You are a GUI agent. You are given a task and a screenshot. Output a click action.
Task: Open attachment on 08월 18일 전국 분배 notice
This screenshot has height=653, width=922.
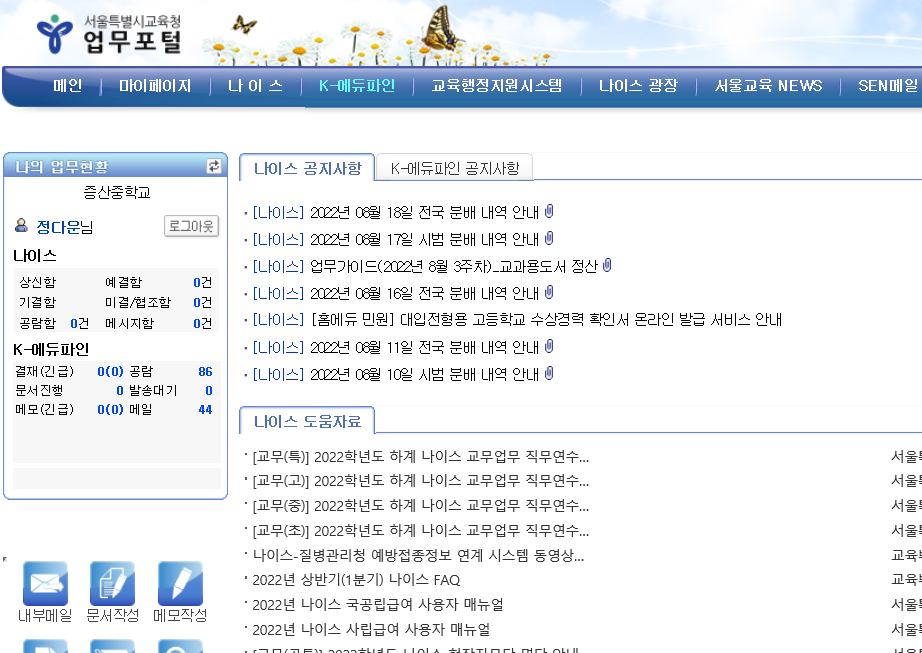click(x=549, y=211)
